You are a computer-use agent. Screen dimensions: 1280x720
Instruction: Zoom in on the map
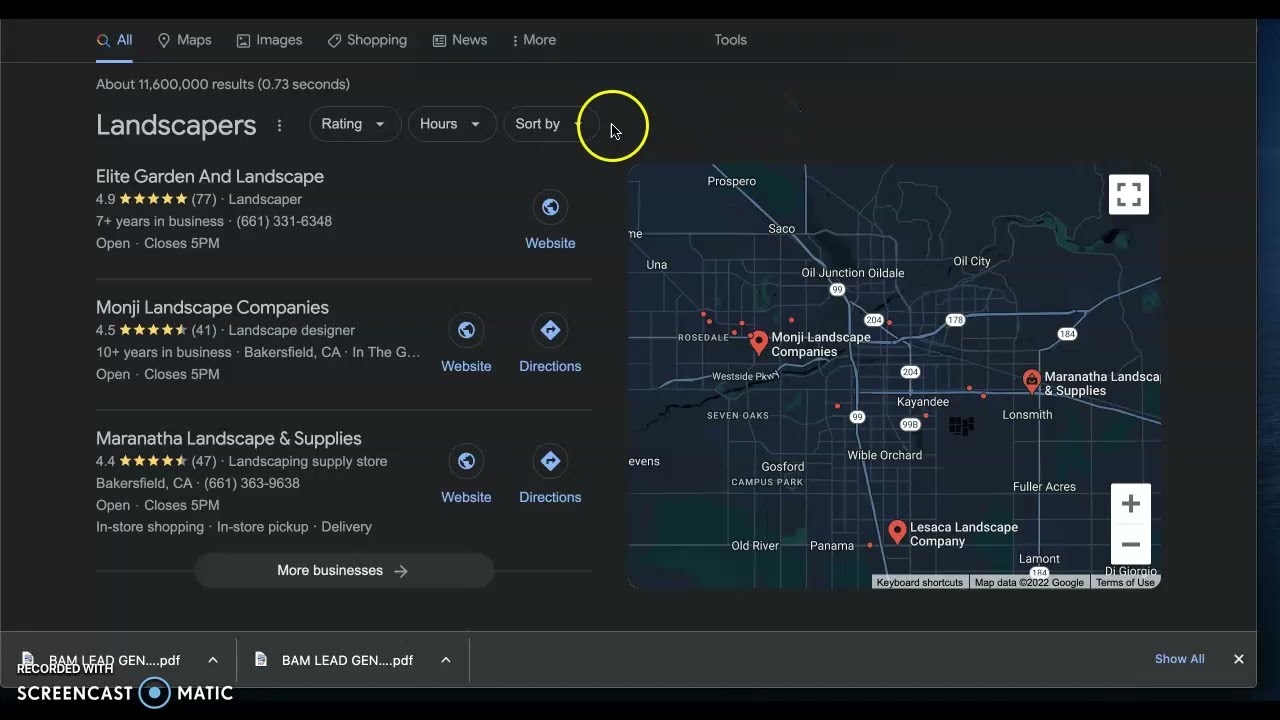pos(1130,504)
